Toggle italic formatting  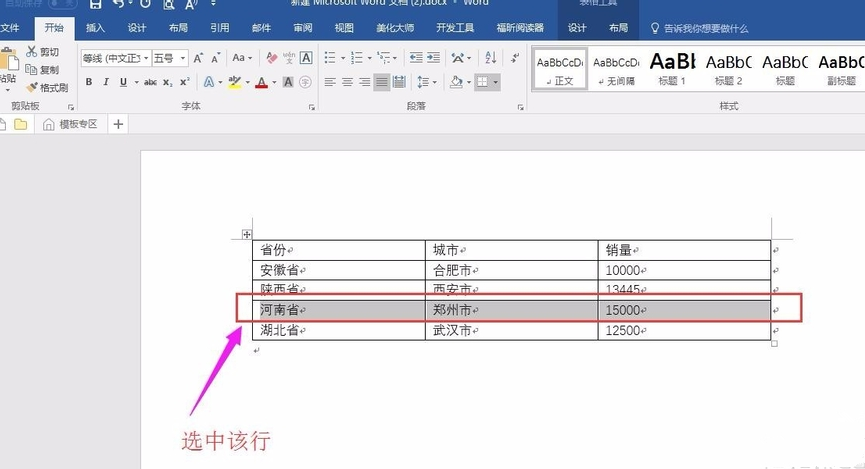tap(105, 82)
